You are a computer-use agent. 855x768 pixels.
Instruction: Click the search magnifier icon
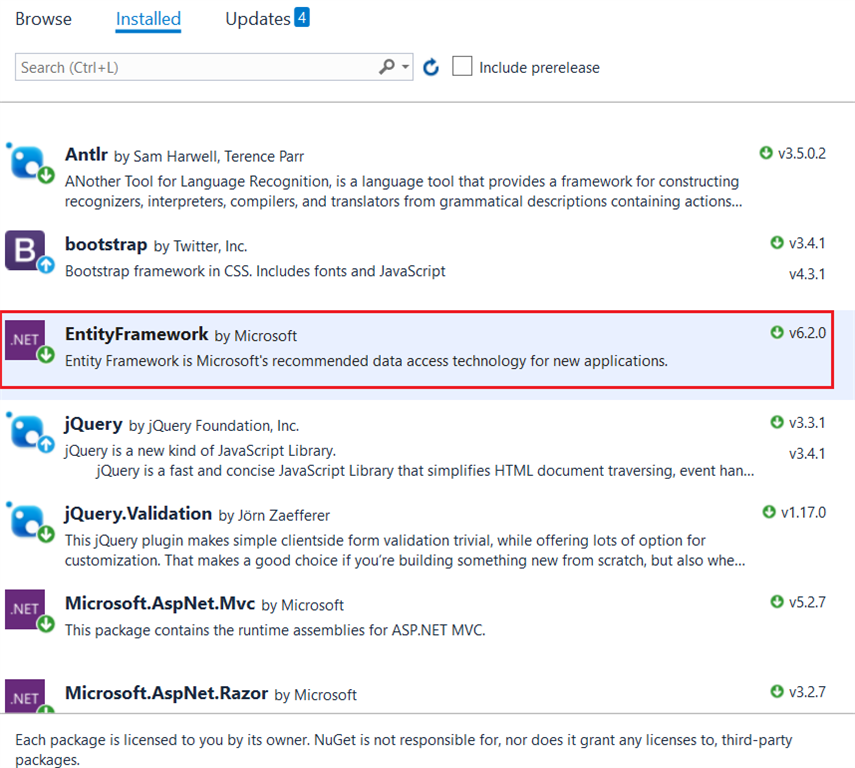pyautogui.click(x=387, y=67)
